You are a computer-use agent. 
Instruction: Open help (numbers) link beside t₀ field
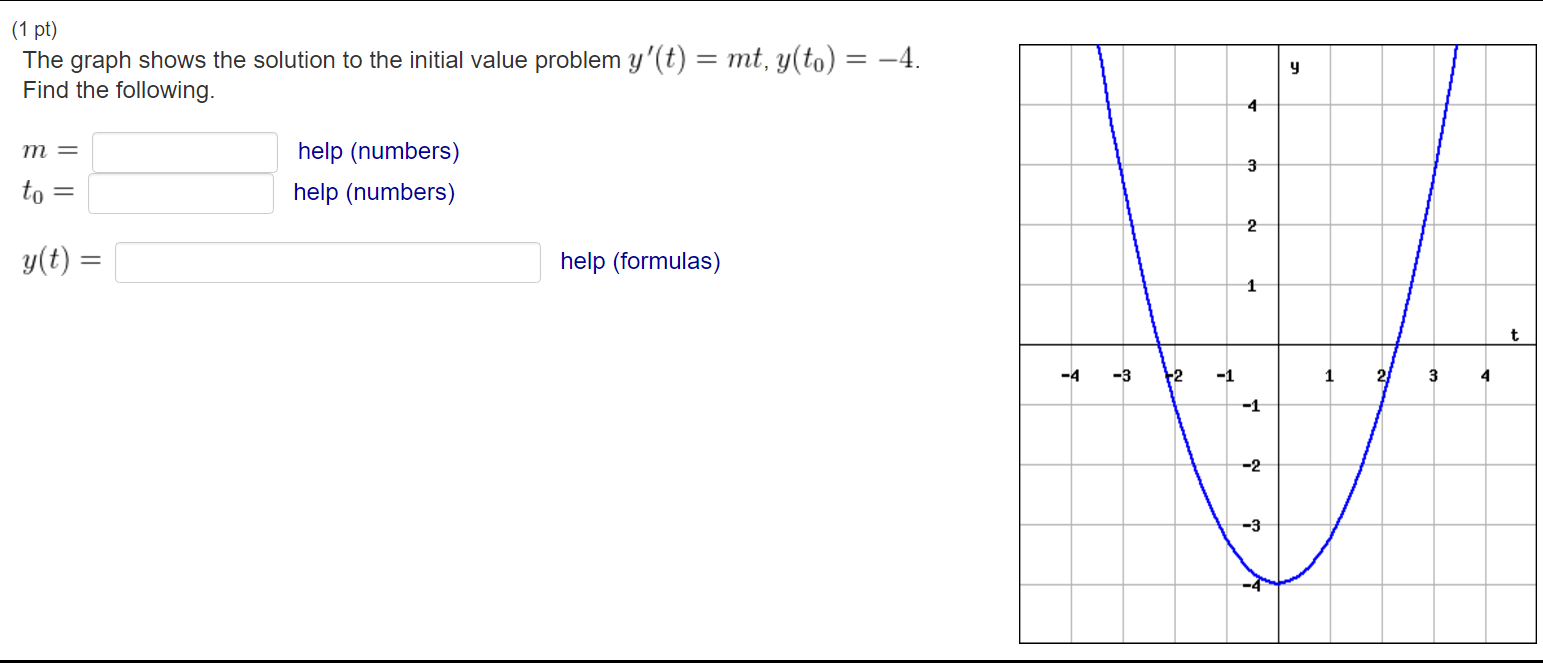pyautogui.click(x=374, y=192)
